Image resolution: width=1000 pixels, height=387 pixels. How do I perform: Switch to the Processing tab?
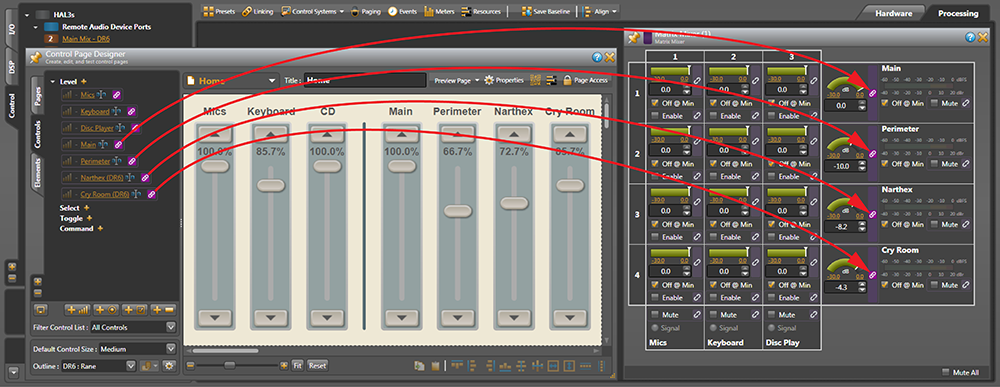(957, 13)
